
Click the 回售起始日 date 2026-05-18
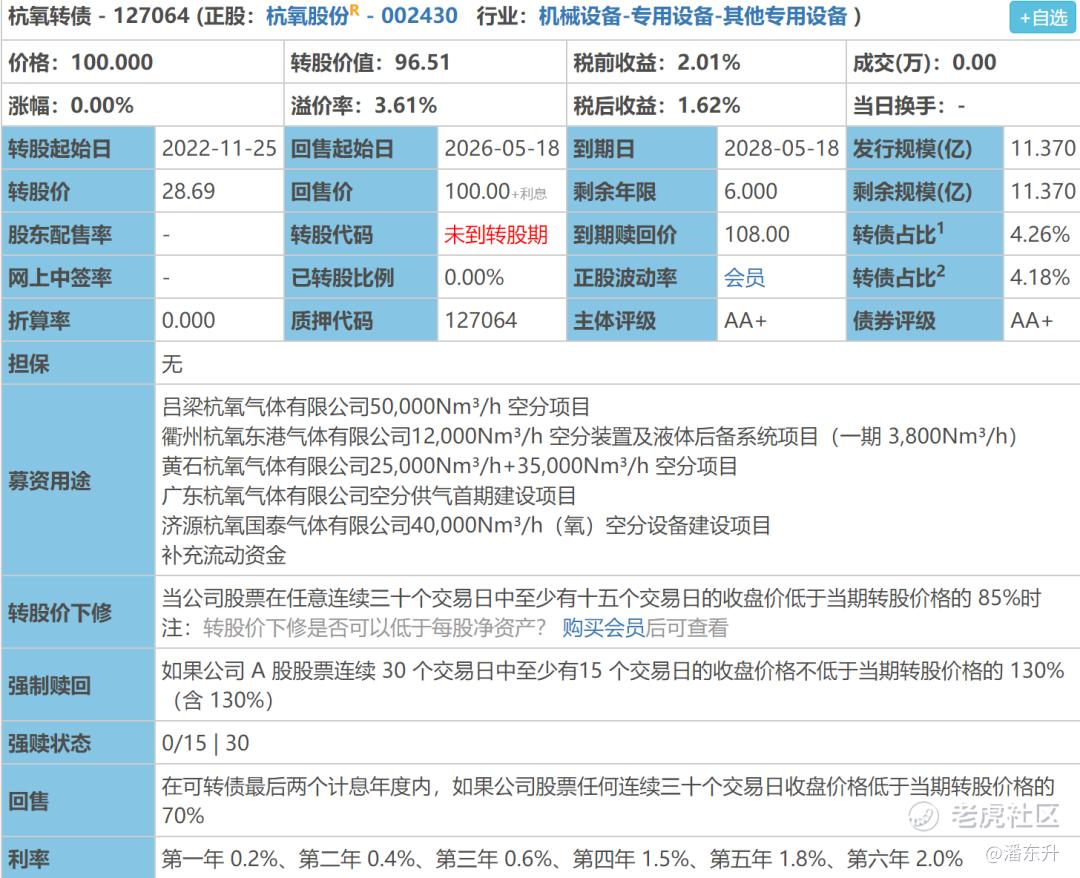(501, 148)
